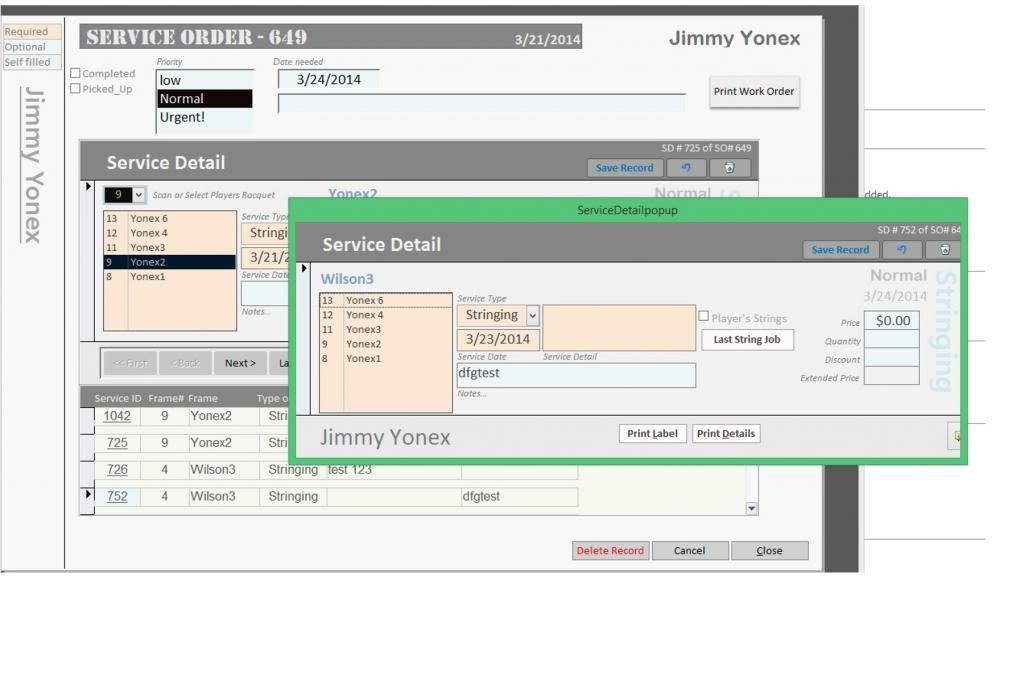Select Yonex2 in popup racquet list
The image size is (1024, 682).
coord(385,344)
